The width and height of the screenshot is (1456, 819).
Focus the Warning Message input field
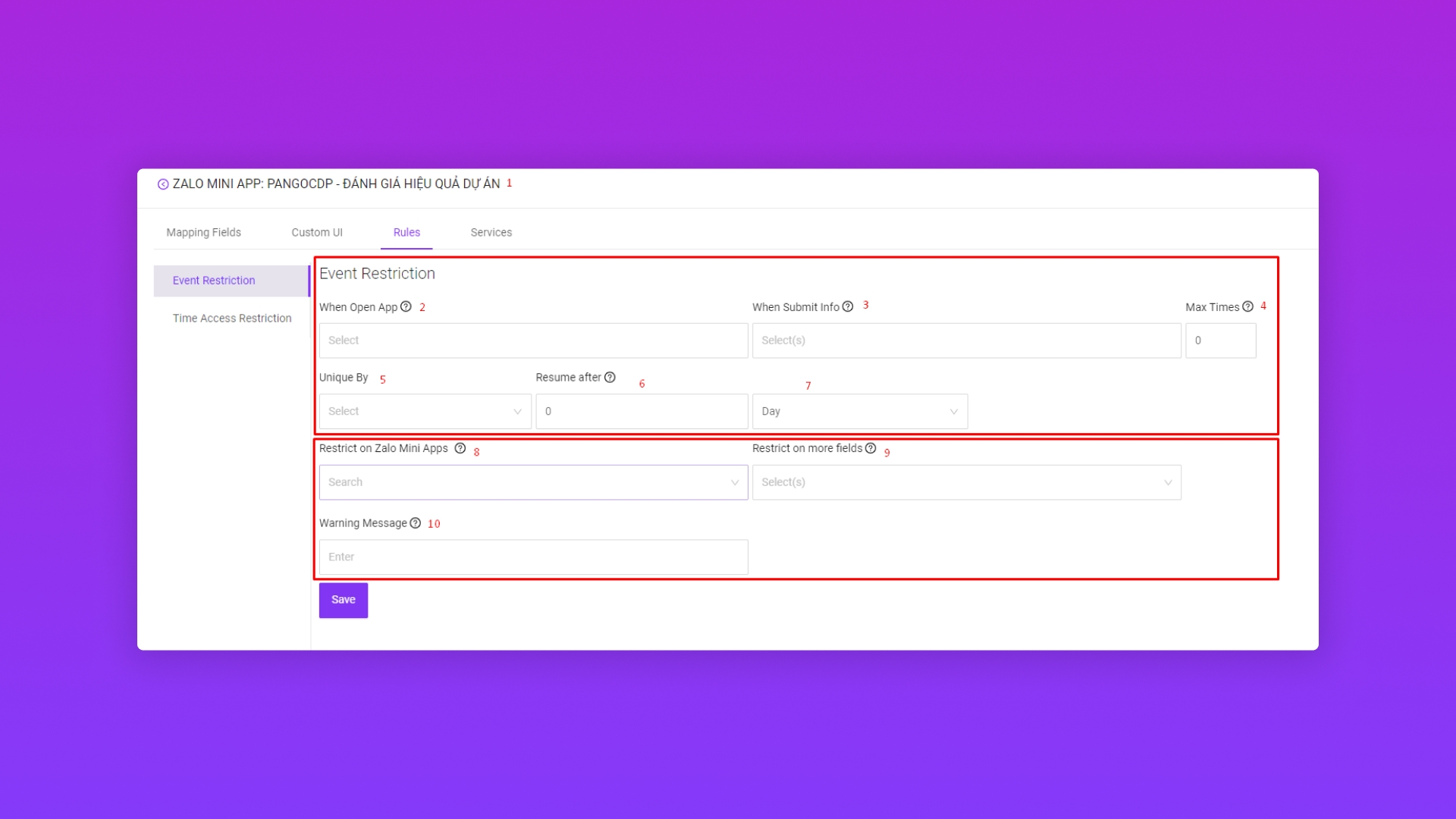(533, 557)
